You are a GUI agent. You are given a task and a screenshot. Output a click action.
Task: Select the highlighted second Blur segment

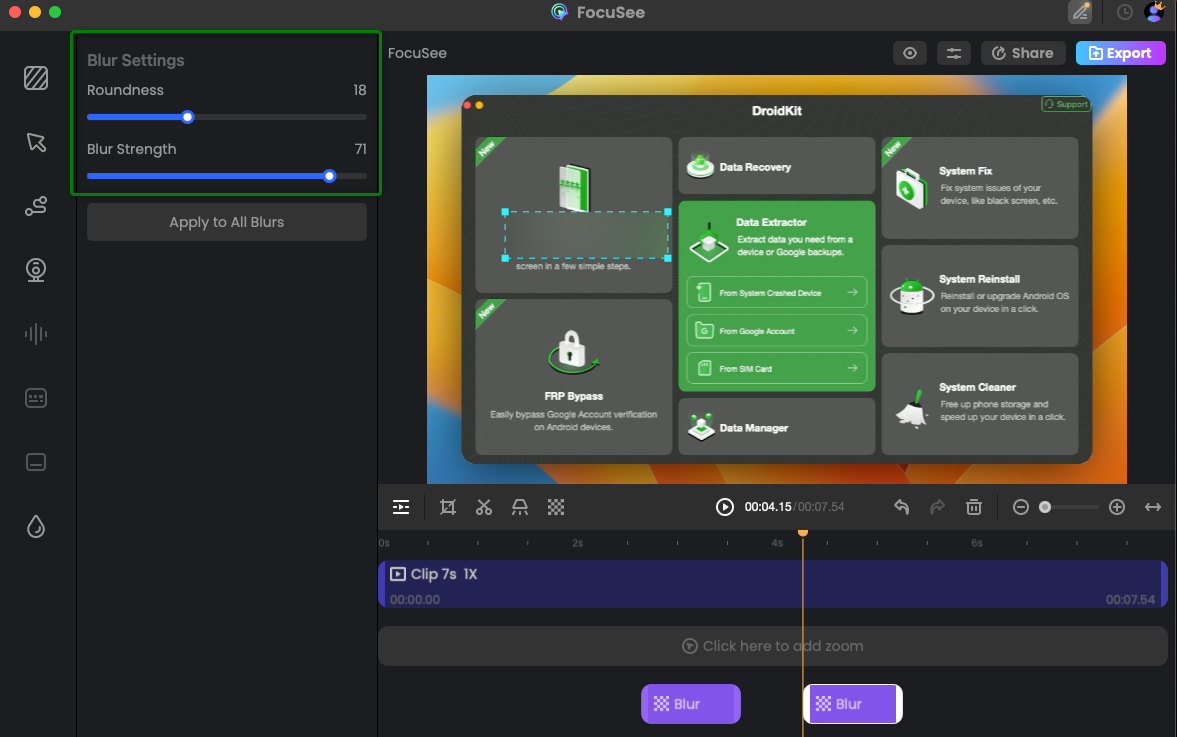click(853, 704)
